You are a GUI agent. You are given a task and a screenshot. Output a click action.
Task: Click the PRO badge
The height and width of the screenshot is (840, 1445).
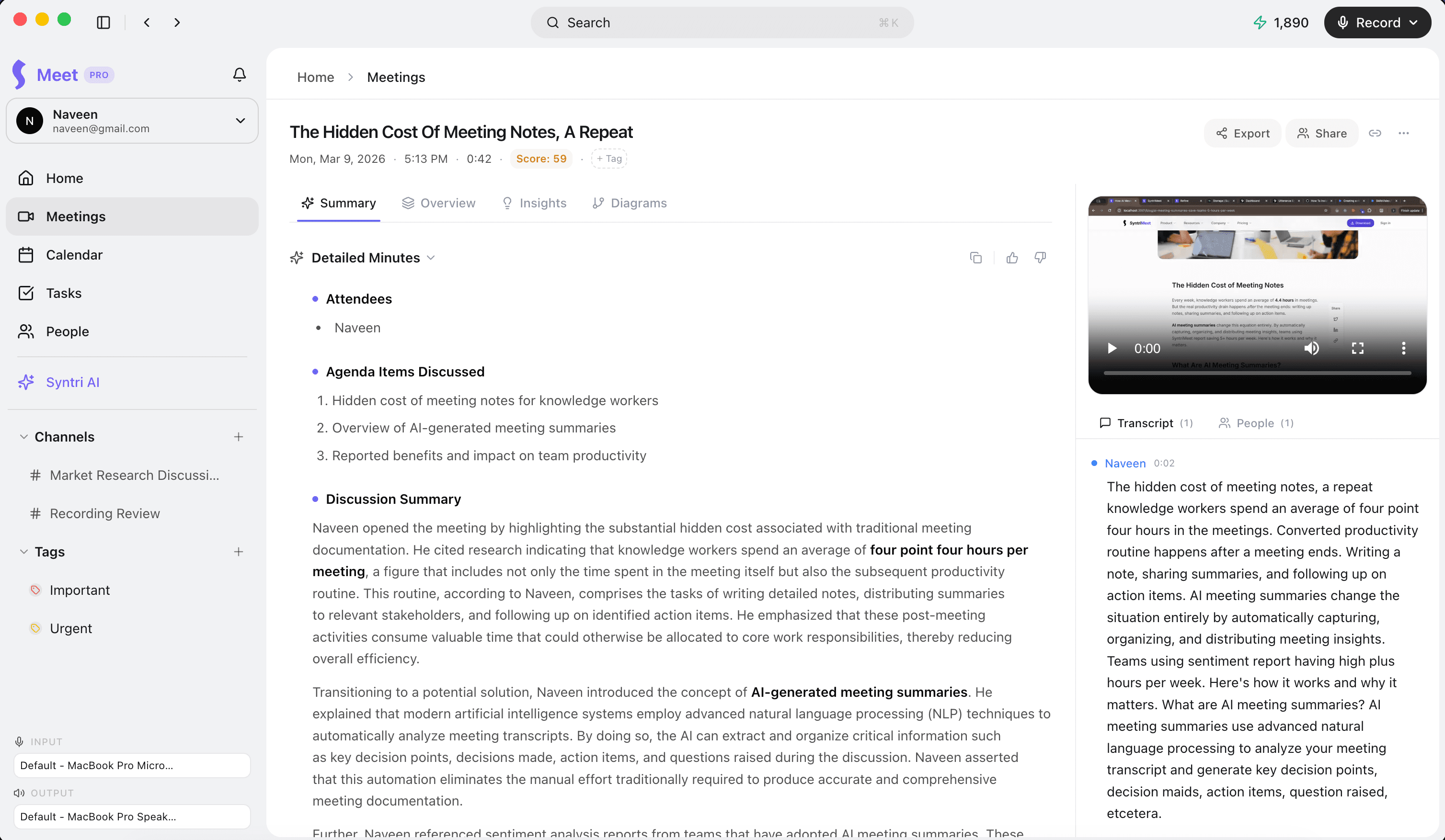pyautogui.click(x=99, y=75)
